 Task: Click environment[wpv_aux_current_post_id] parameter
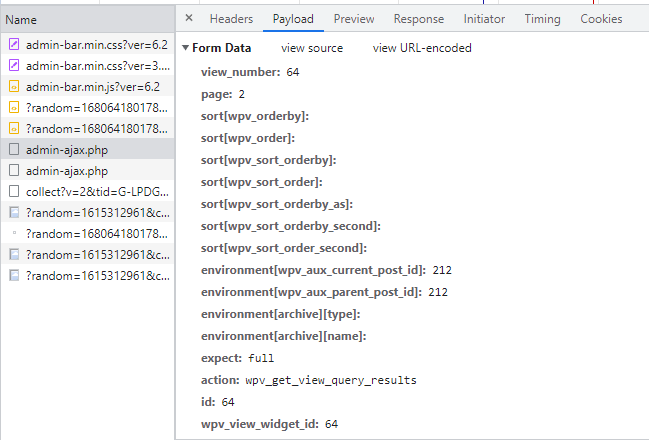(313, 270)
